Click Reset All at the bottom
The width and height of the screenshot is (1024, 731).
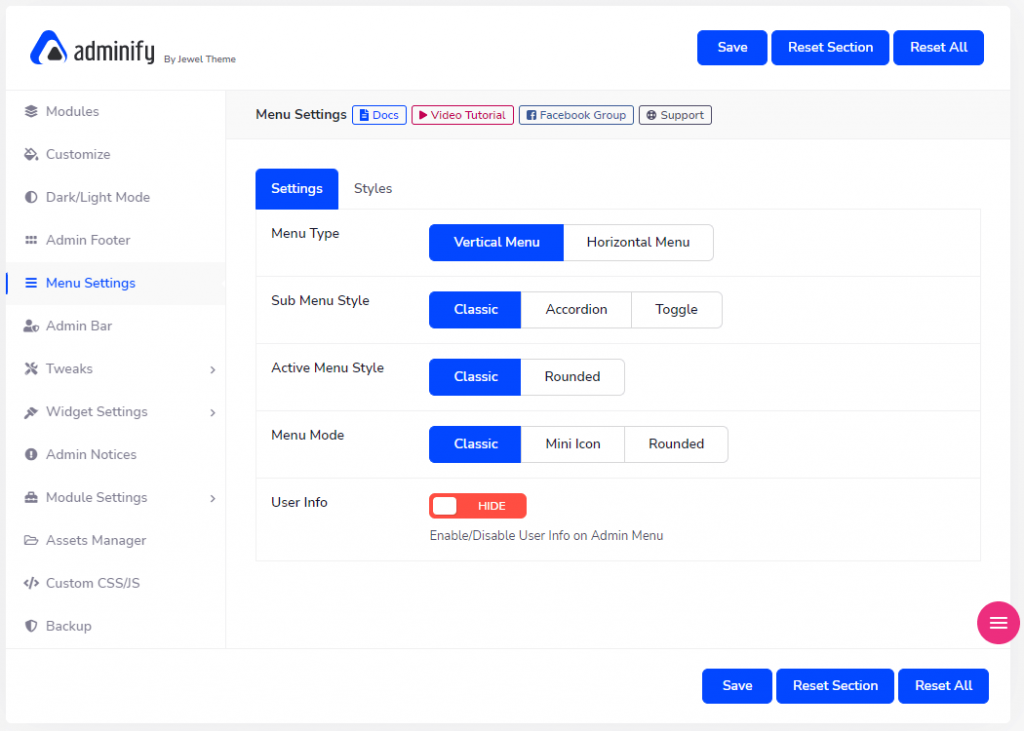pyautogui.click(x=943, y=686)
